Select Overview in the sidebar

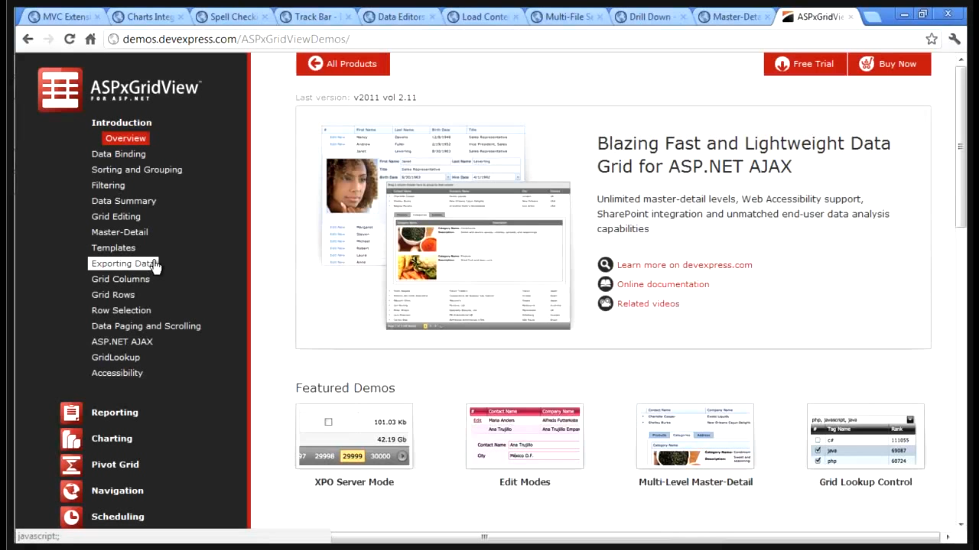coord(125,139)
